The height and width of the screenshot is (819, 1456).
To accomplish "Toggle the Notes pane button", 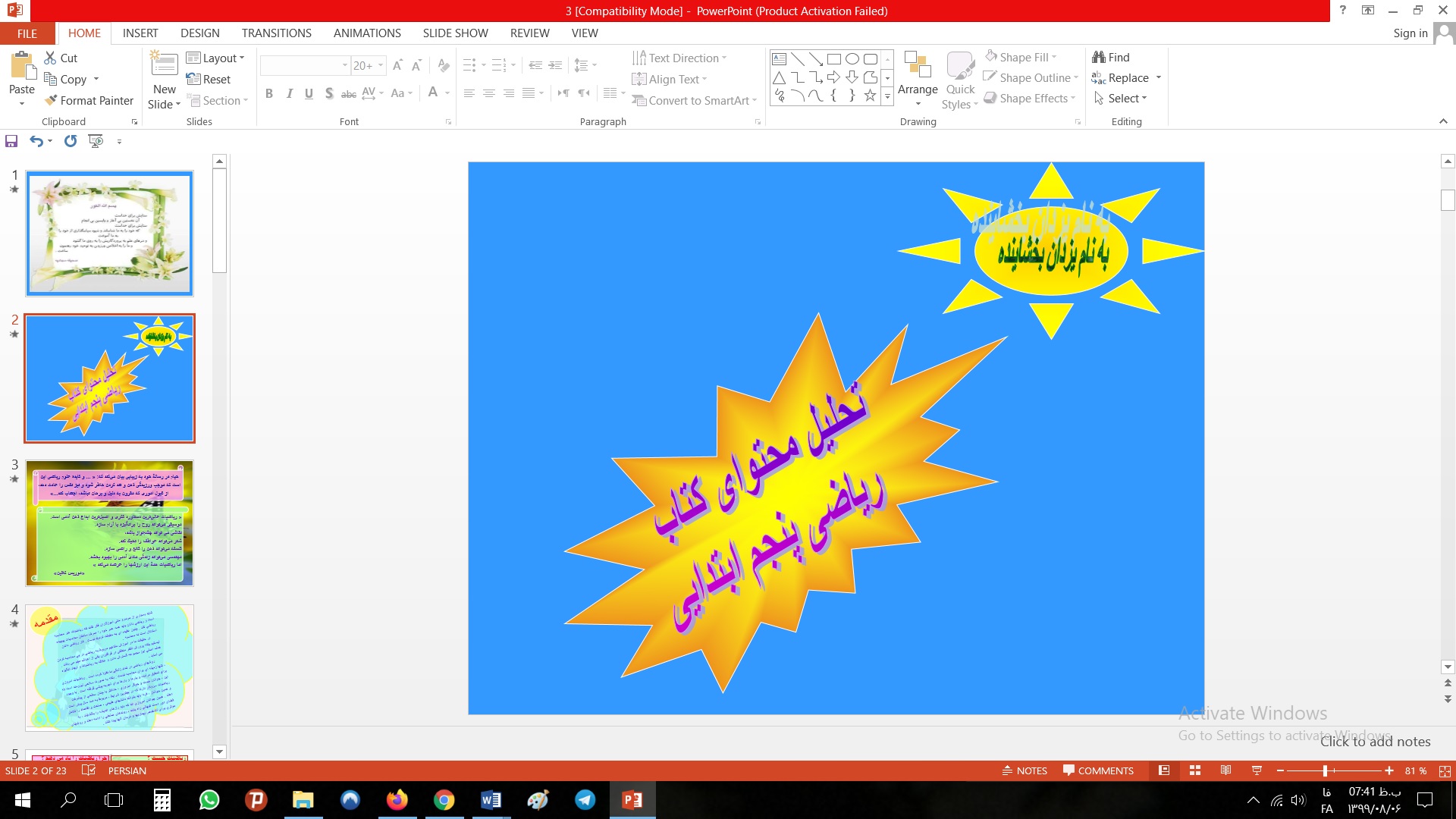I will [x=1025, y=770].
